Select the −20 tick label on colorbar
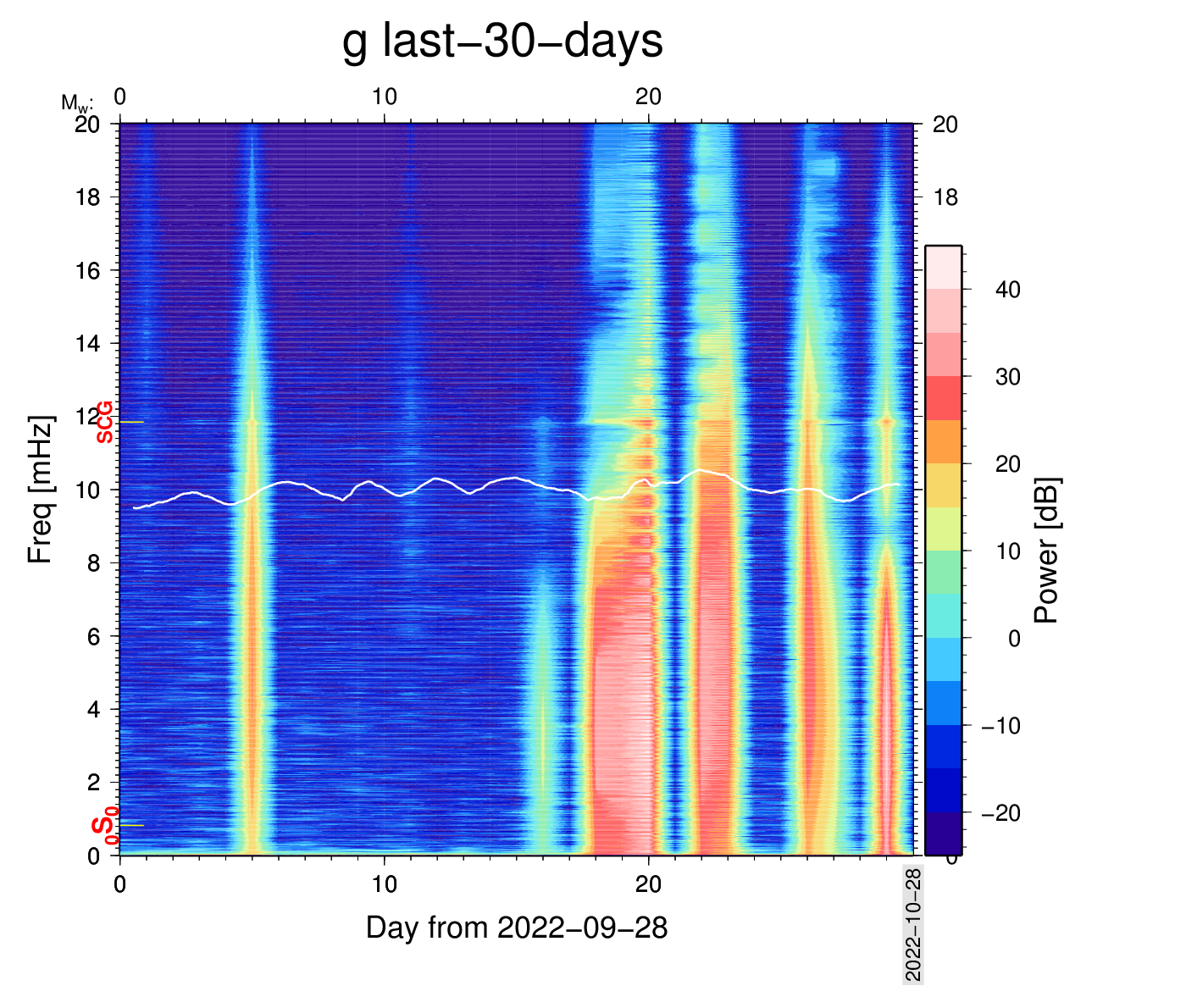The width and height of the screenshot is (1186, 1008). [1000, 813]
